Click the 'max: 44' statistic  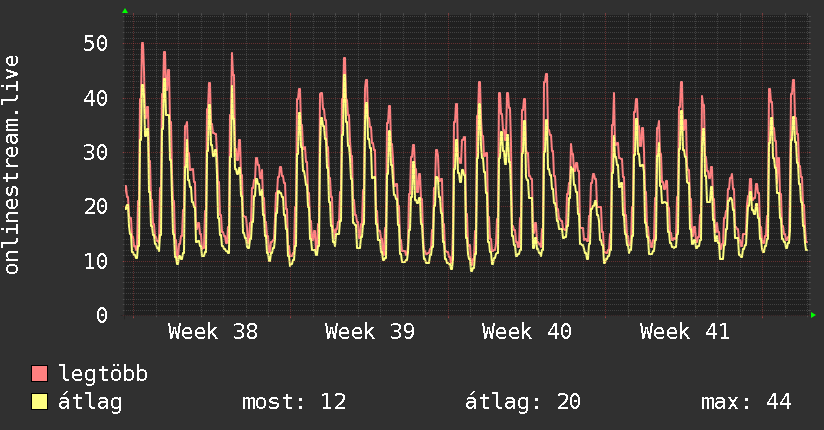click(x=746, y=402)
